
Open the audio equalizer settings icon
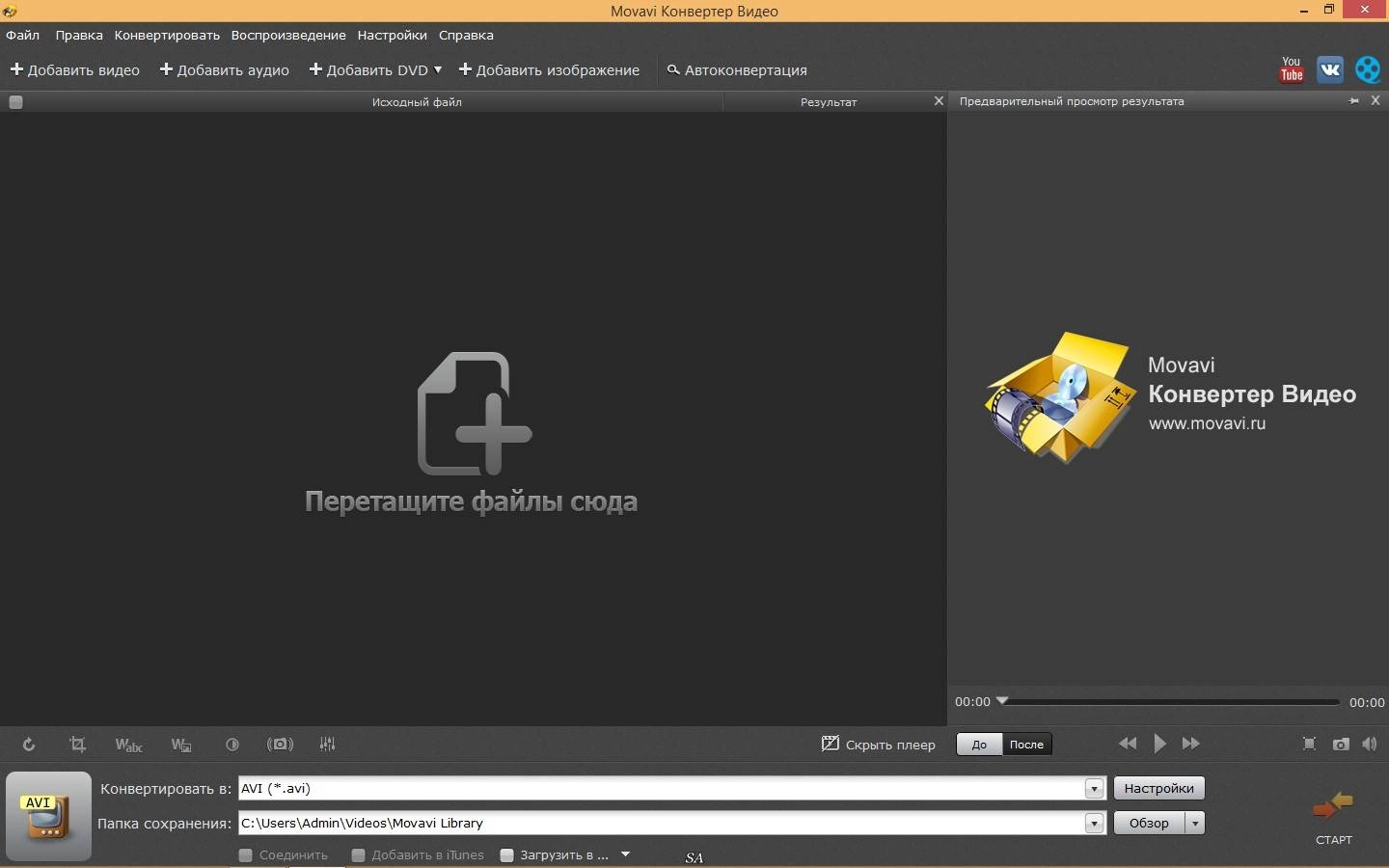(x=328, y=745)
